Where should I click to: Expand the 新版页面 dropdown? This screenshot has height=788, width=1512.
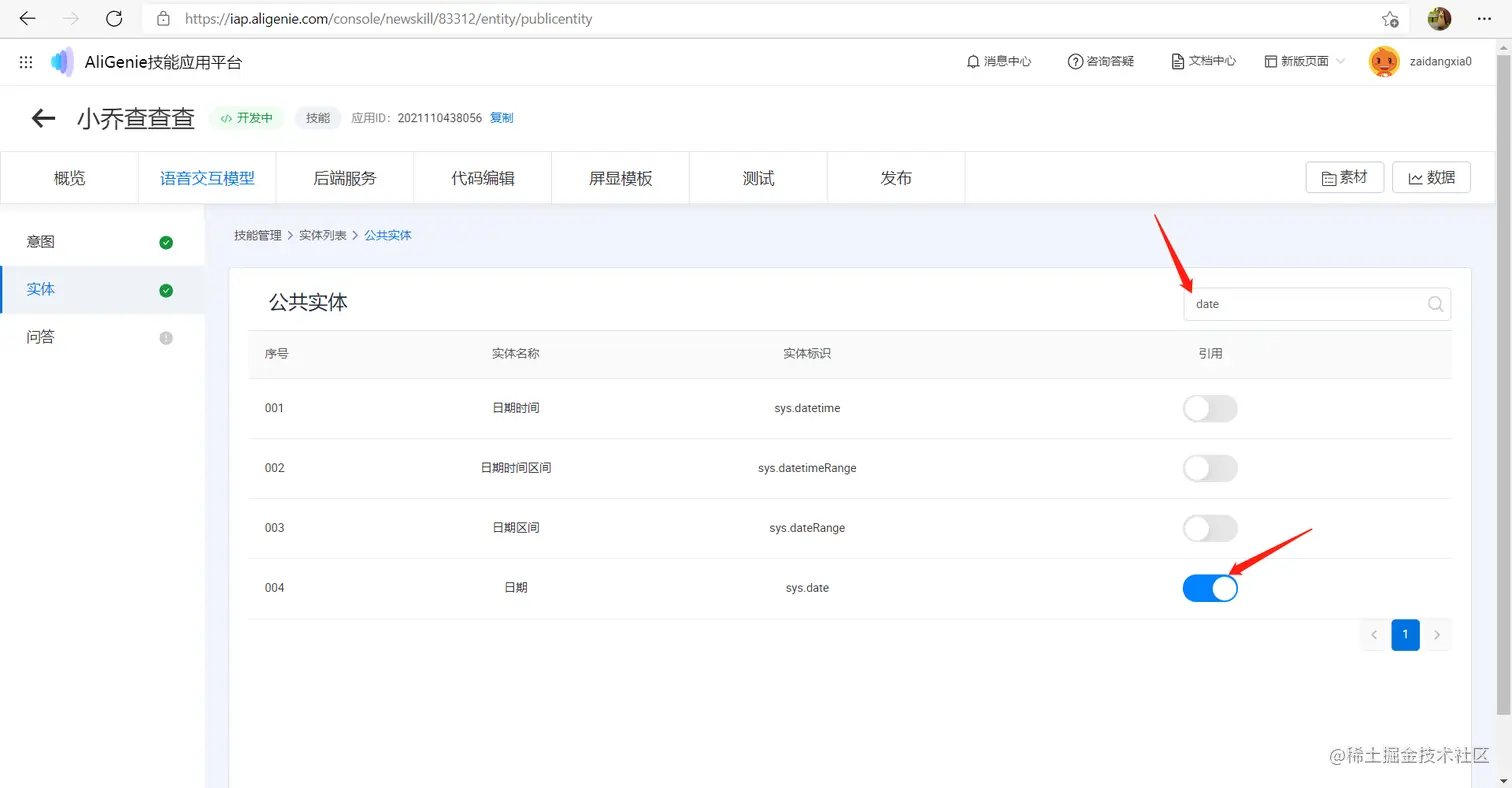pyautogui.click(x=1305, y=61)
